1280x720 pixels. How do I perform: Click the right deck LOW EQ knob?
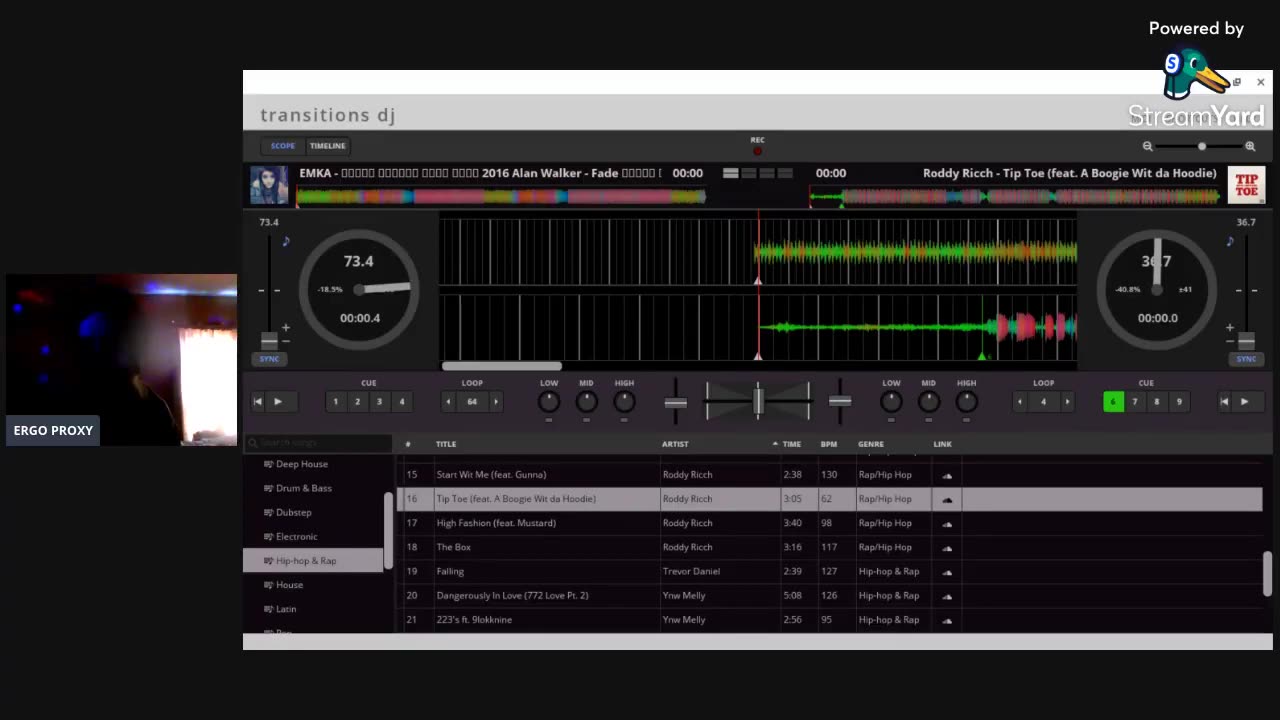(x=891, y=402)
